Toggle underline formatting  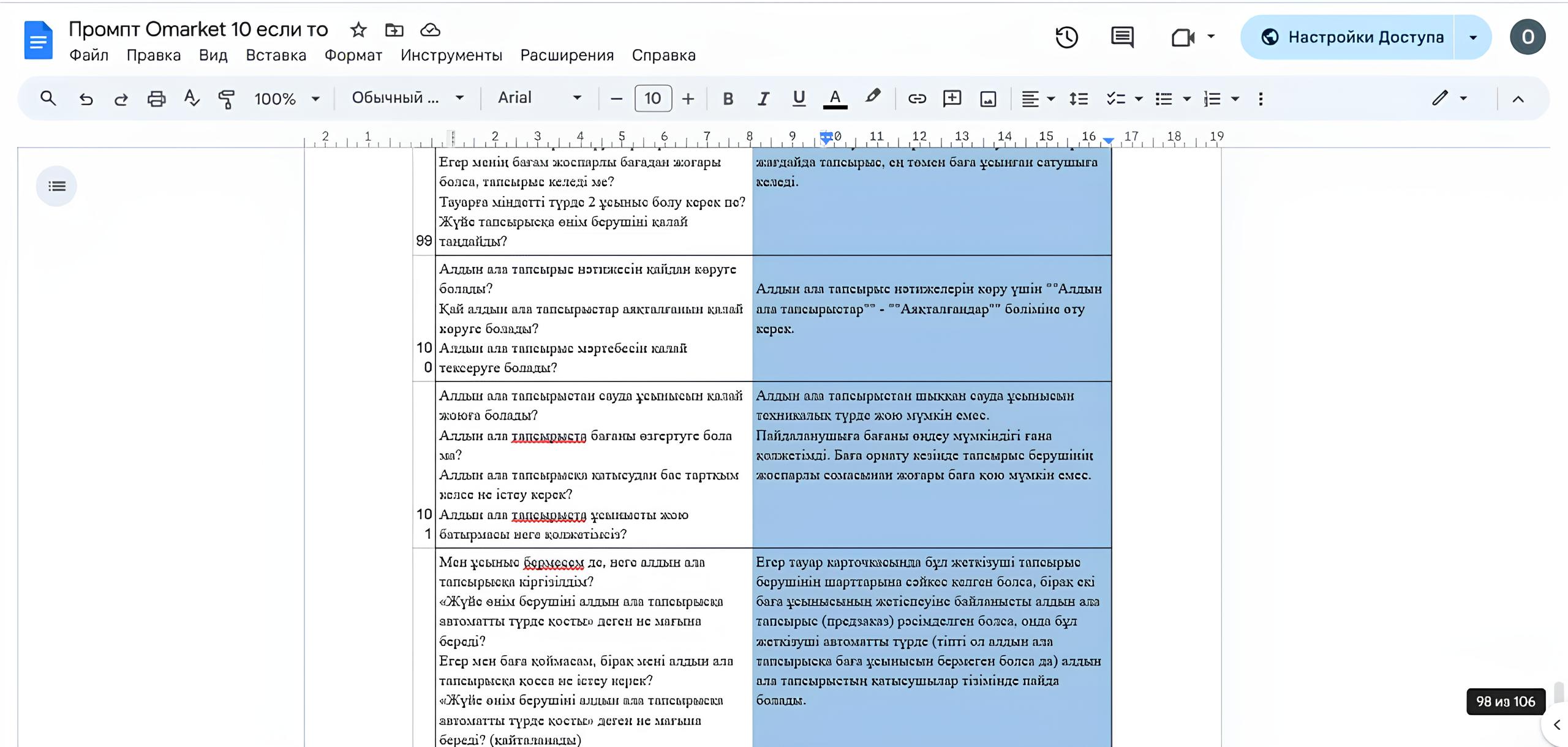799,99
